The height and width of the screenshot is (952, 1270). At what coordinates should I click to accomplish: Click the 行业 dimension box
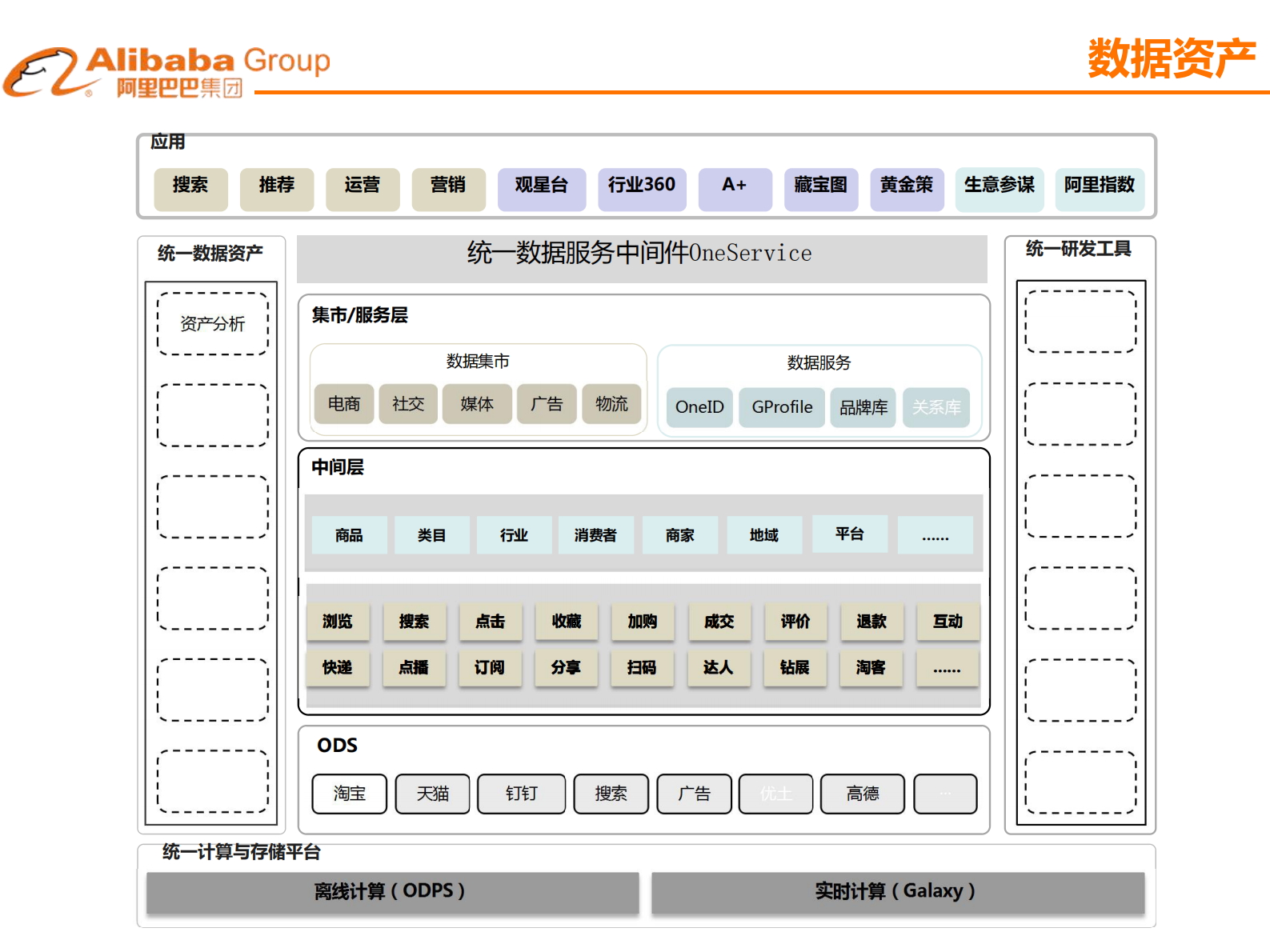pos(515,535)
